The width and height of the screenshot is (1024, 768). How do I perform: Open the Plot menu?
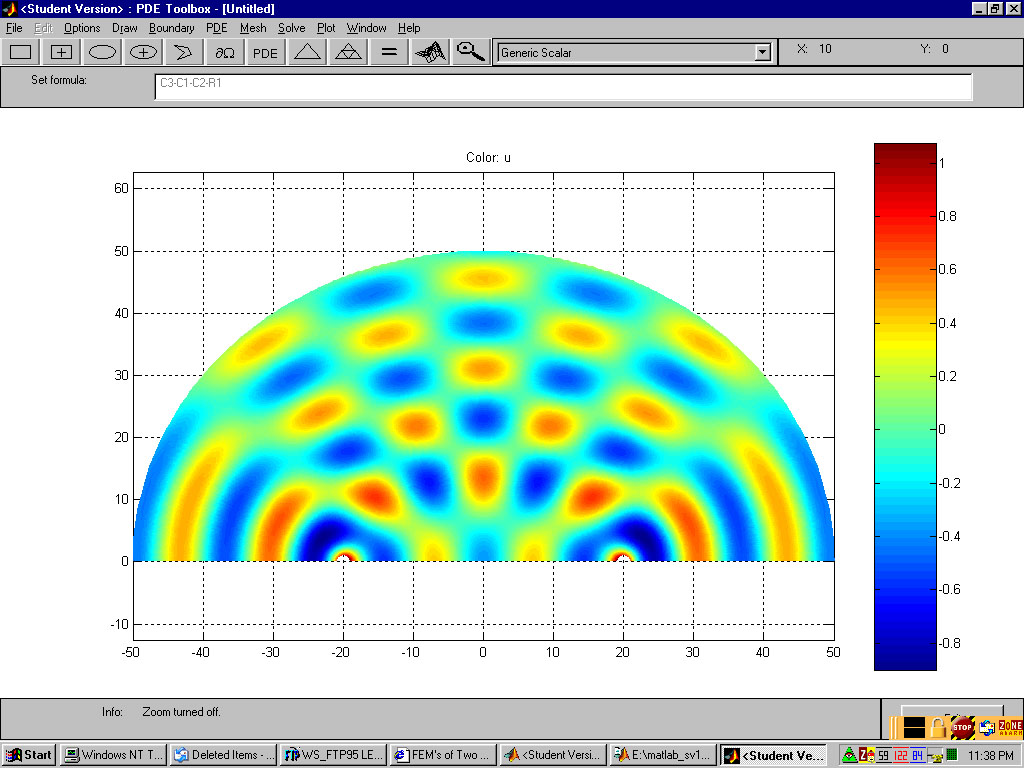click(x=326, y=28)
